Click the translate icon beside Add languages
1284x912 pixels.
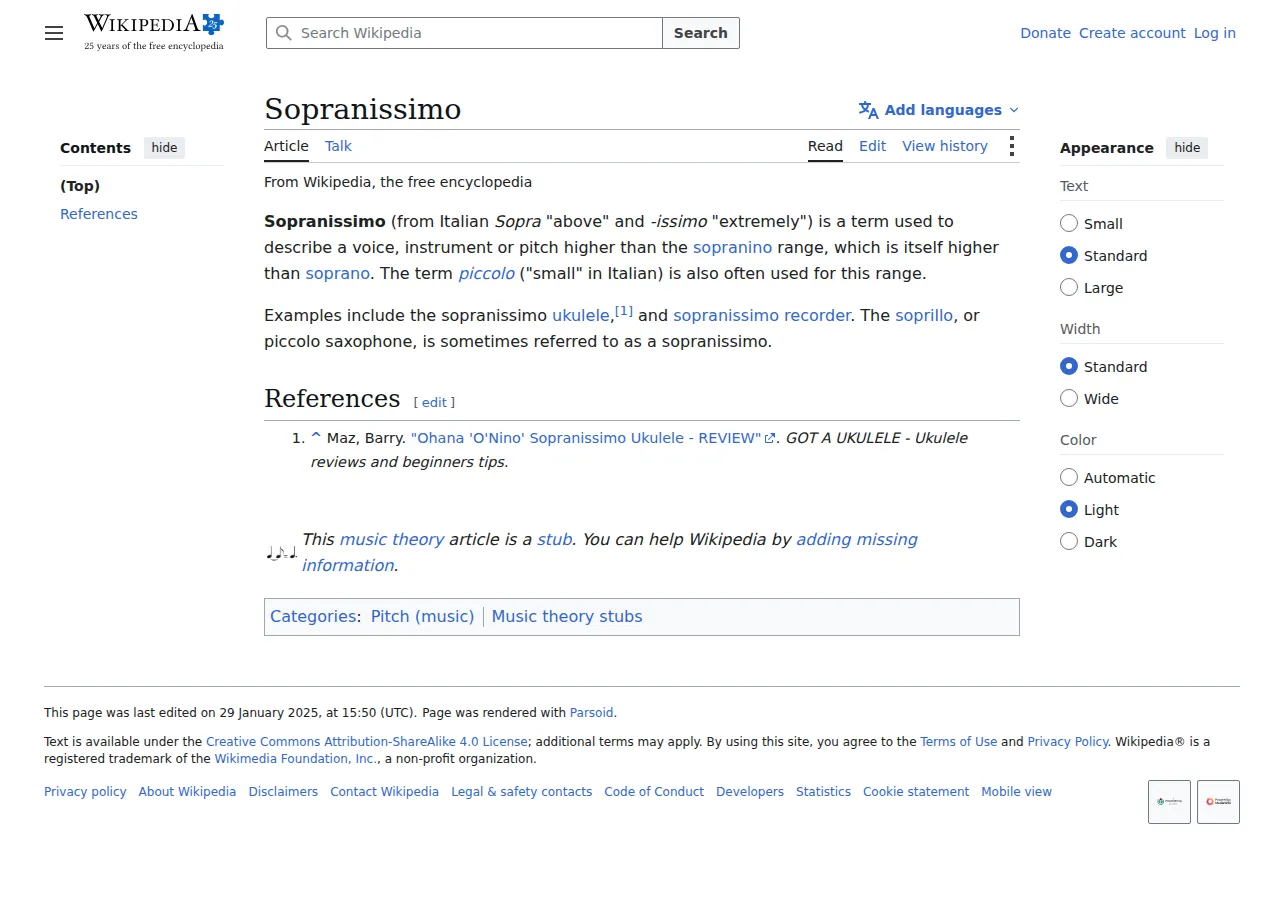[868, 110]
